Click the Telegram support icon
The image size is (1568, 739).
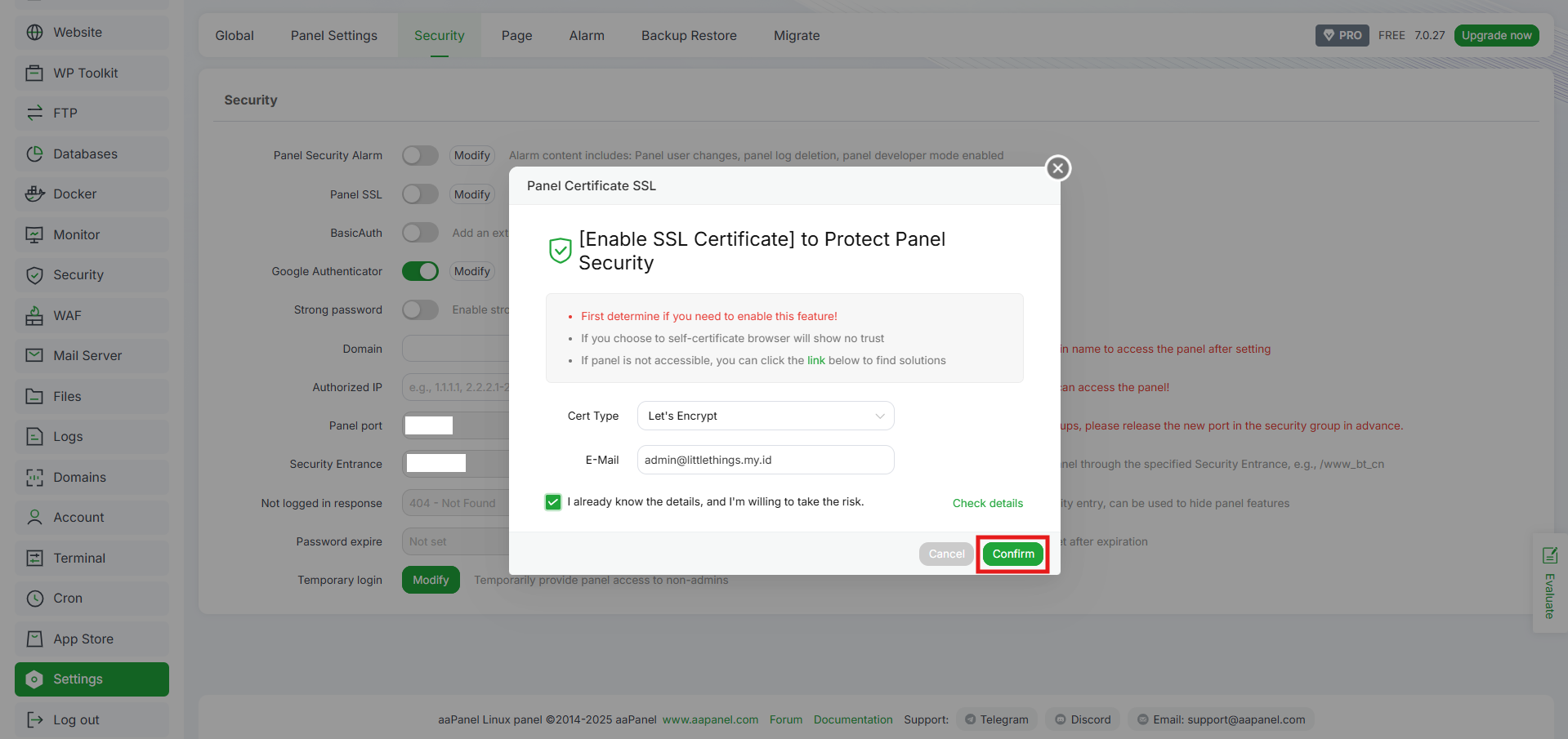970,719
